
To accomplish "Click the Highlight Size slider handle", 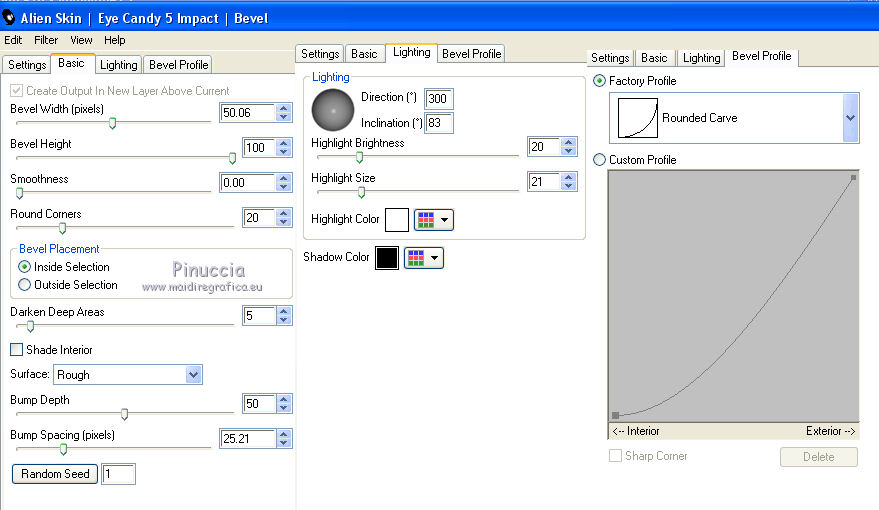I will coord(362,192).
